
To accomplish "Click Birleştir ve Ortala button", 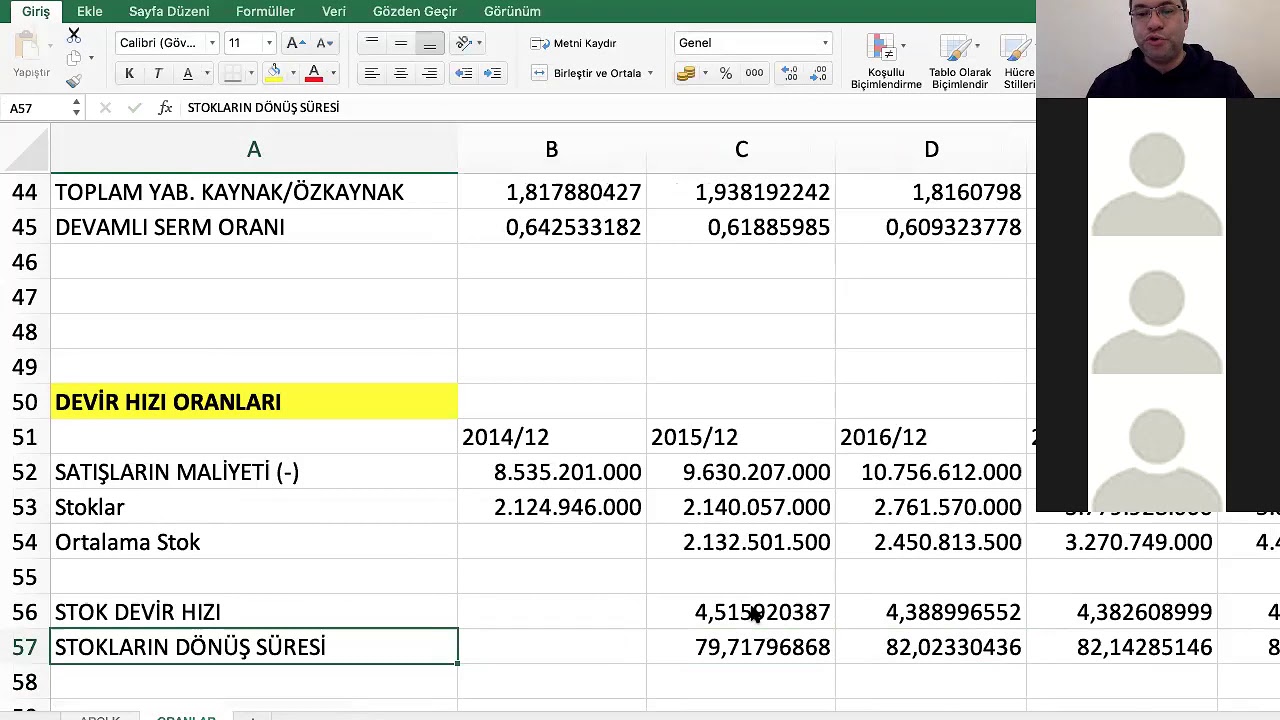I will pyautogui.click(x=587, y=73).
